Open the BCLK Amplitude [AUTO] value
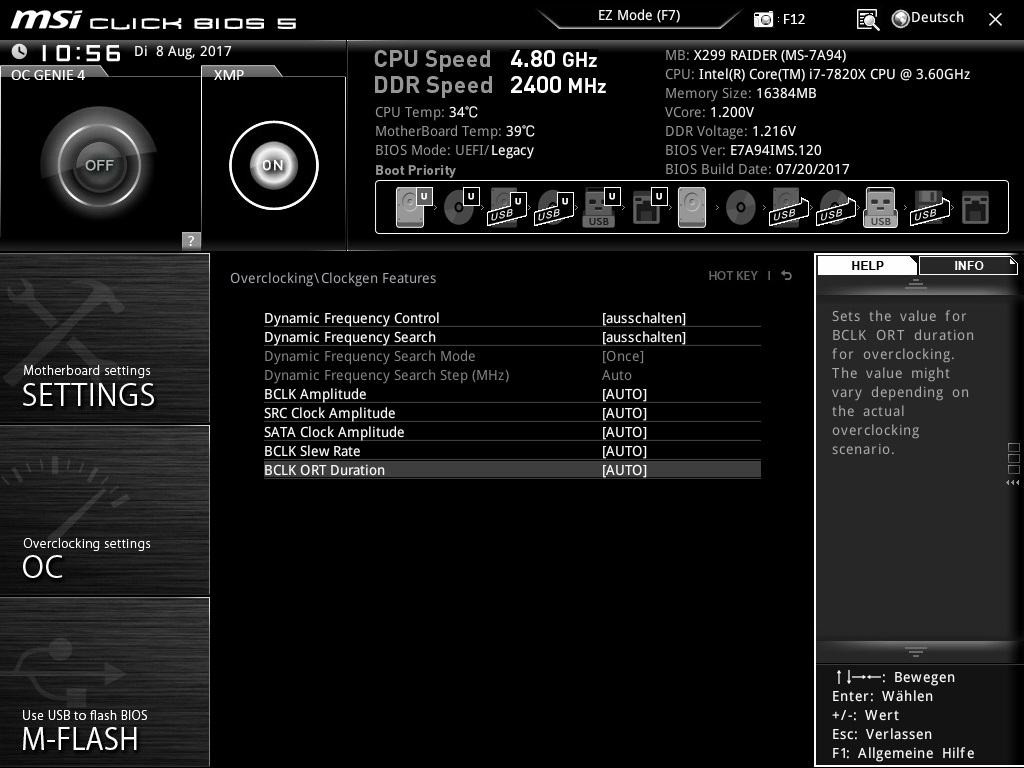Screen dimensions: 1024x768 pyautogui.click(x=624, y=394)
